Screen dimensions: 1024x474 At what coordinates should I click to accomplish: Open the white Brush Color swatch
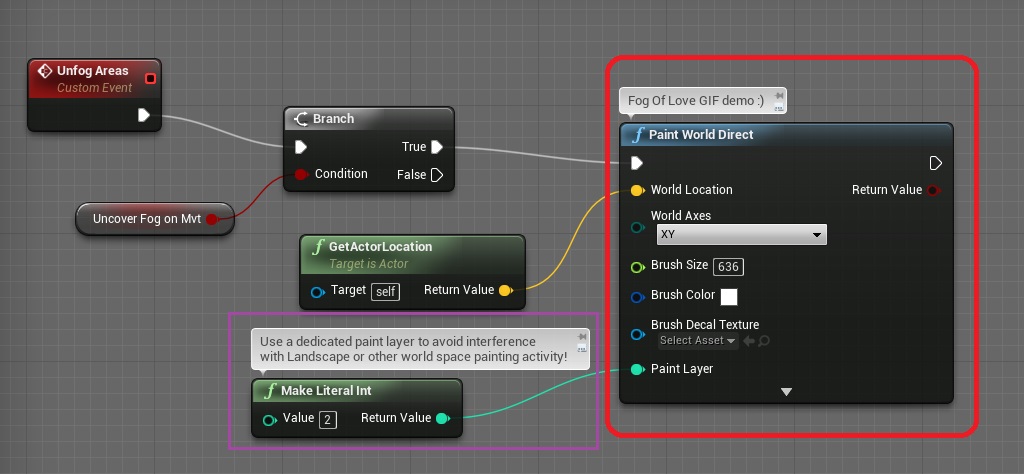(729, 297)
